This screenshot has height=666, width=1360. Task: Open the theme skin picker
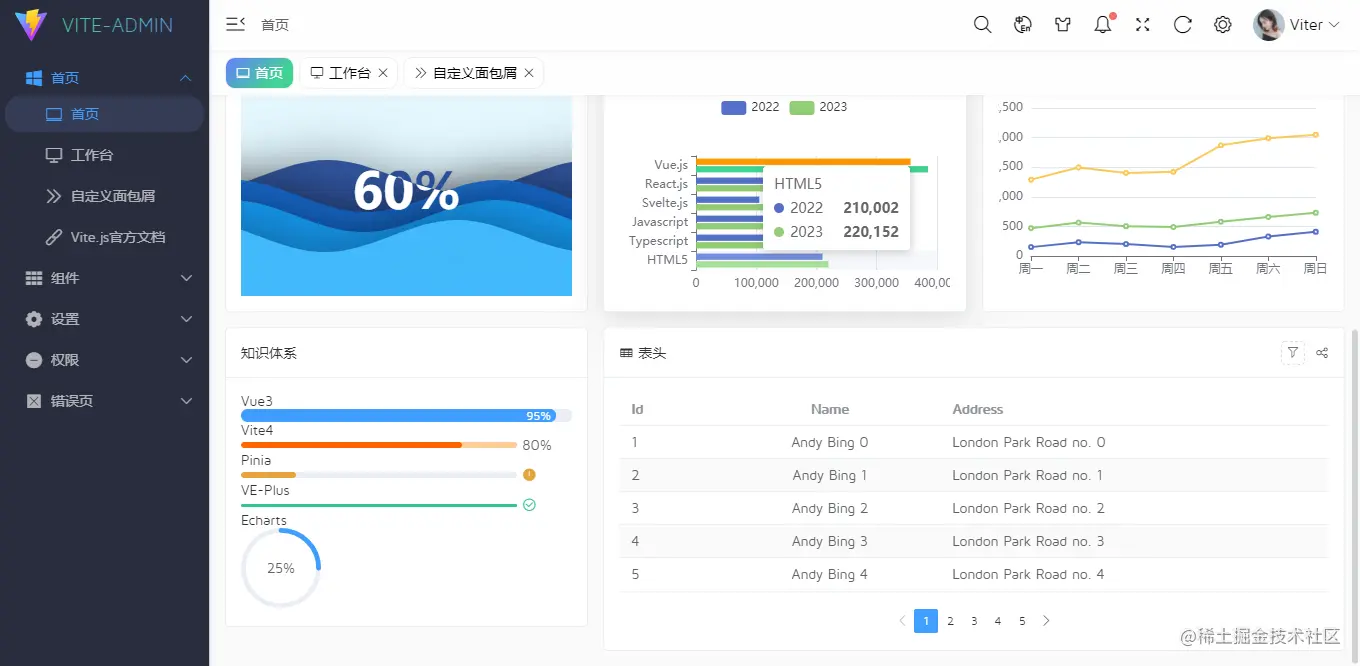pos(1062,24)
